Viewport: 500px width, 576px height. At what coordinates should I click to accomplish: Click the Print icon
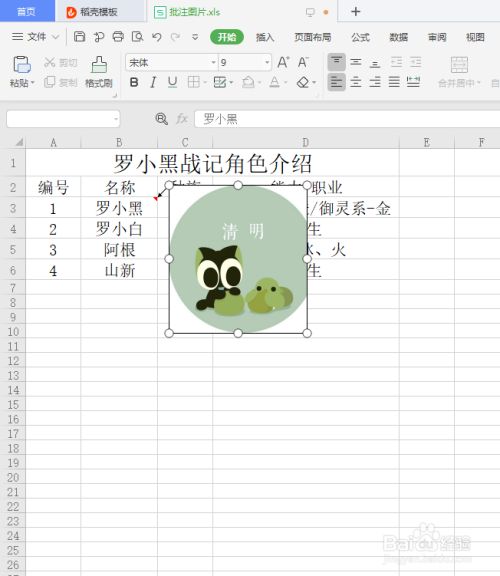point(118,37)
